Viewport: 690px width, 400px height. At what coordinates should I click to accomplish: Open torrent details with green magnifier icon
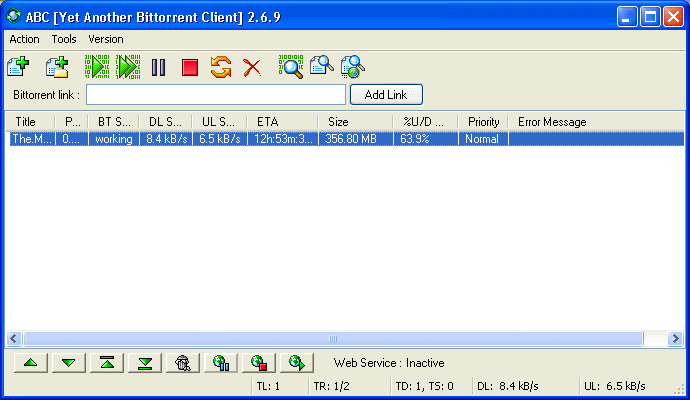point(291,67)
